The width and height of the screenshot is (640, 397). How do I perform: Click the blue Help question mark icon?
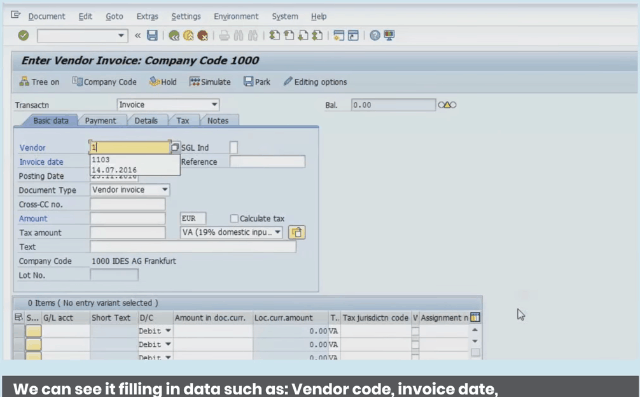(x=375, y=35)
